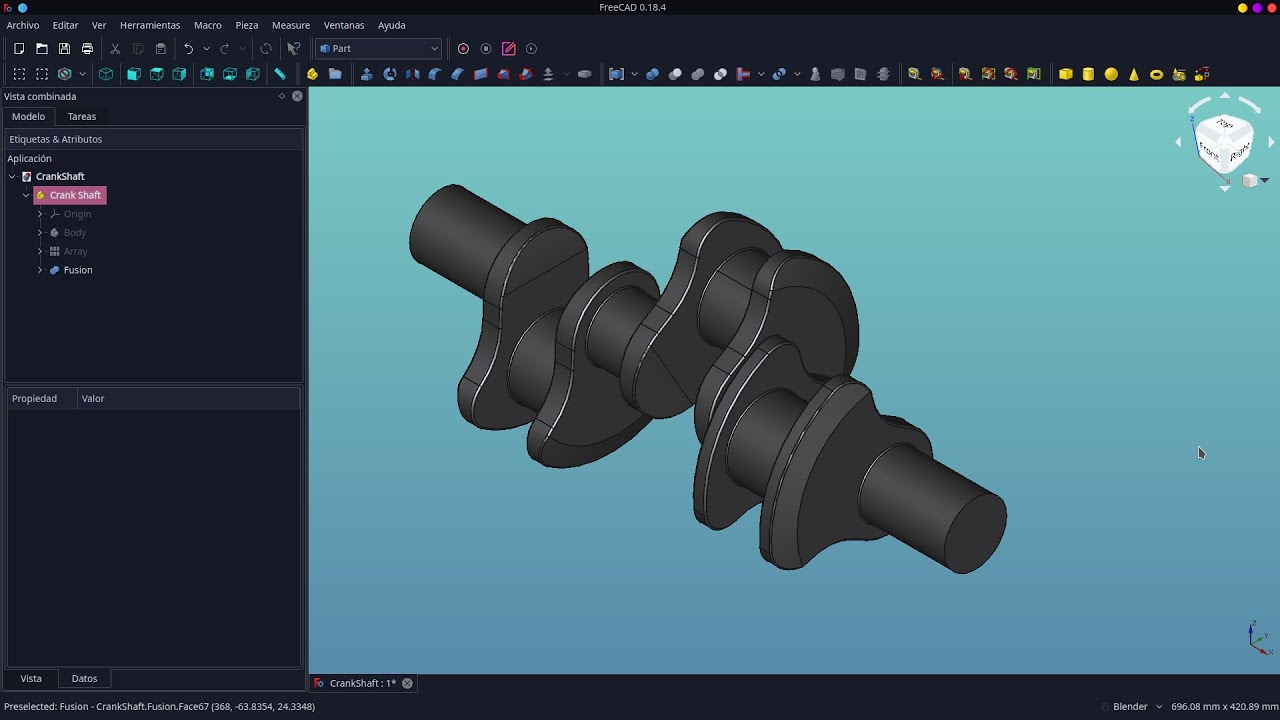Open draw style dropdown arrow
The width and height of the screenshot is (1280, 720).
(82, 74)
